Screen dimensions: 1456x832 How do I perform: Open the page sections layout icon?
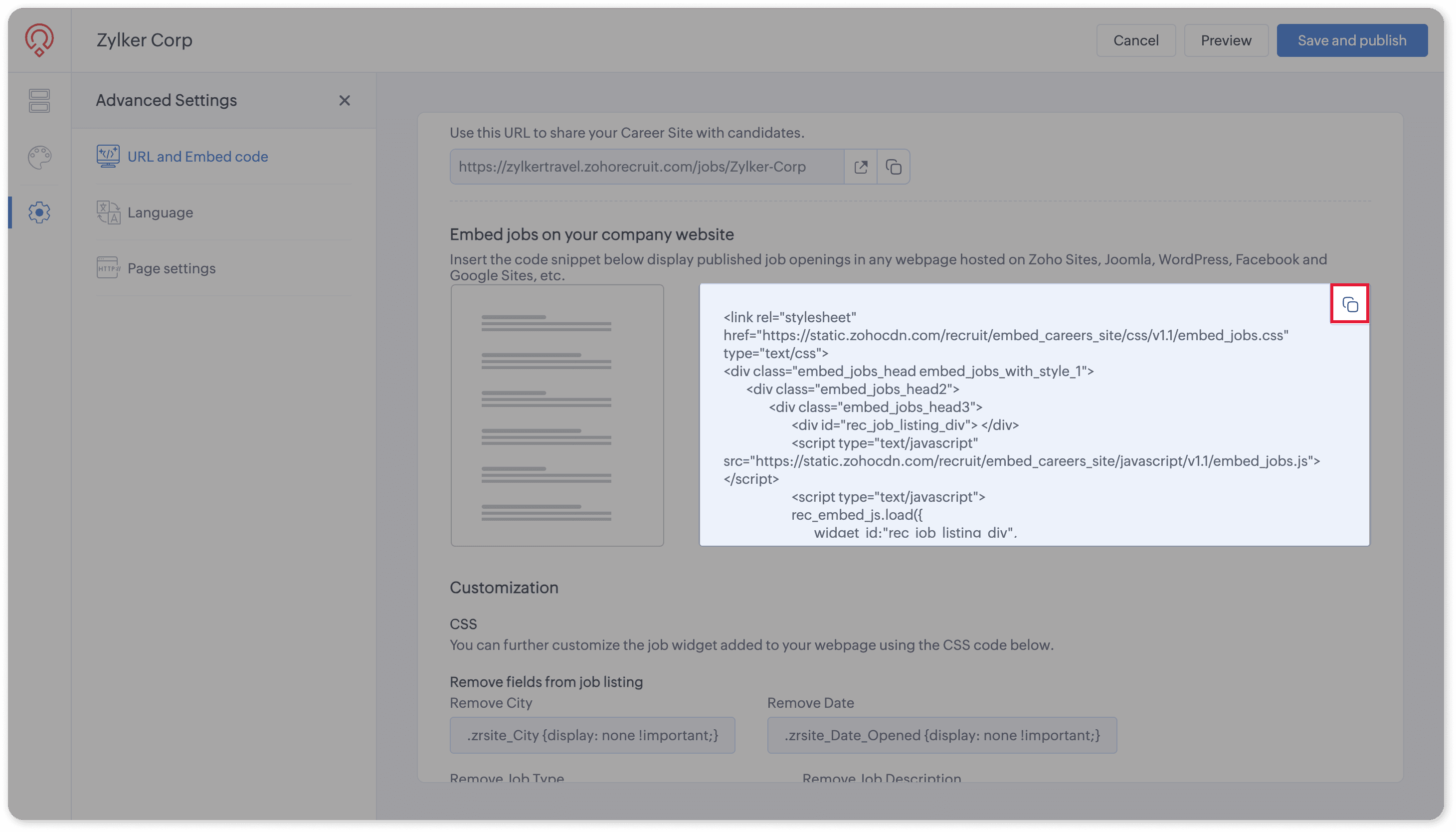coord(39,101)
